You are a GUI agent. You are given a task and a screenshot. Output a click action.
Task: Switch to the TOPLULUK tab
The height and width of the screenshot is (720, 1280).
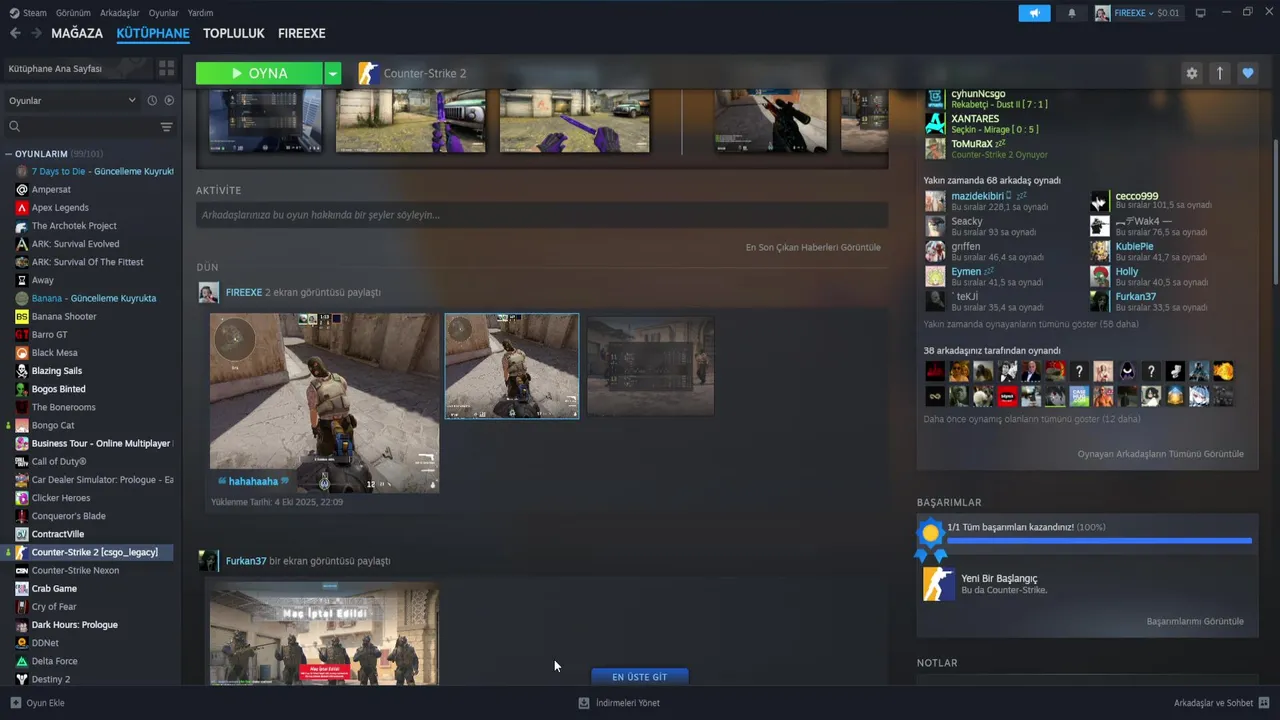coord(234,33)
